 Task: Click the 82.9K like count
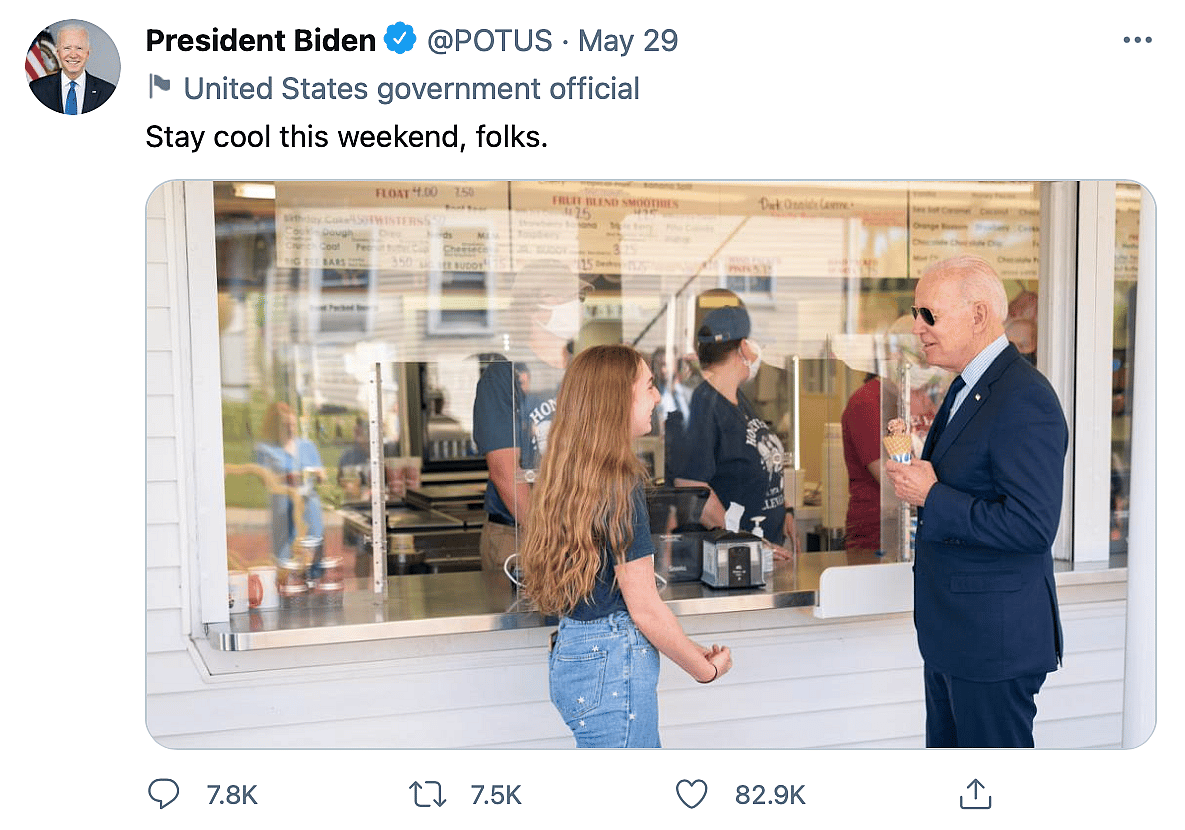click(770, 795)
